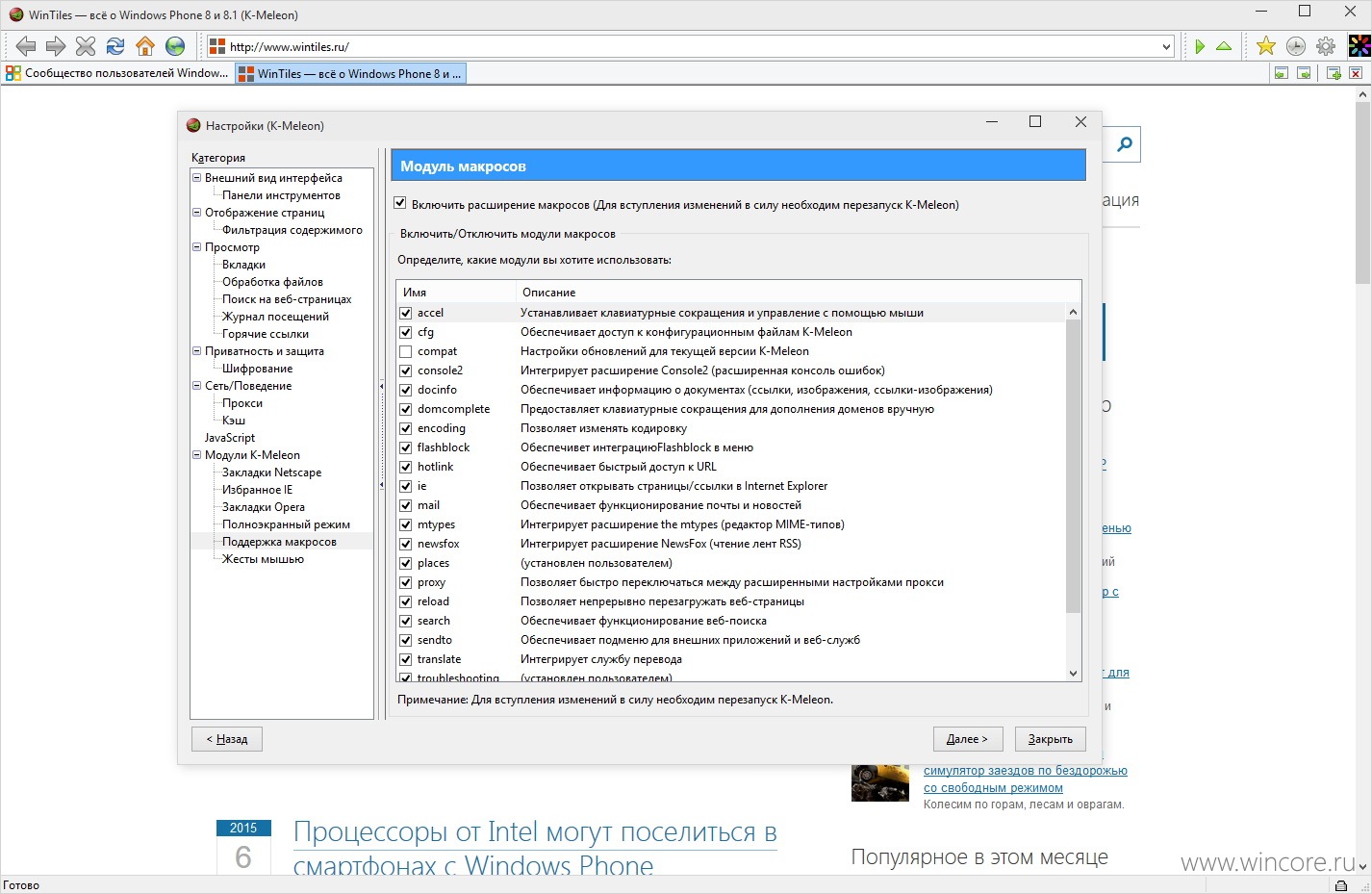Focus the URL address field
The height and width of the screenshot is (894, 1372).
click(x=693, y=46)
